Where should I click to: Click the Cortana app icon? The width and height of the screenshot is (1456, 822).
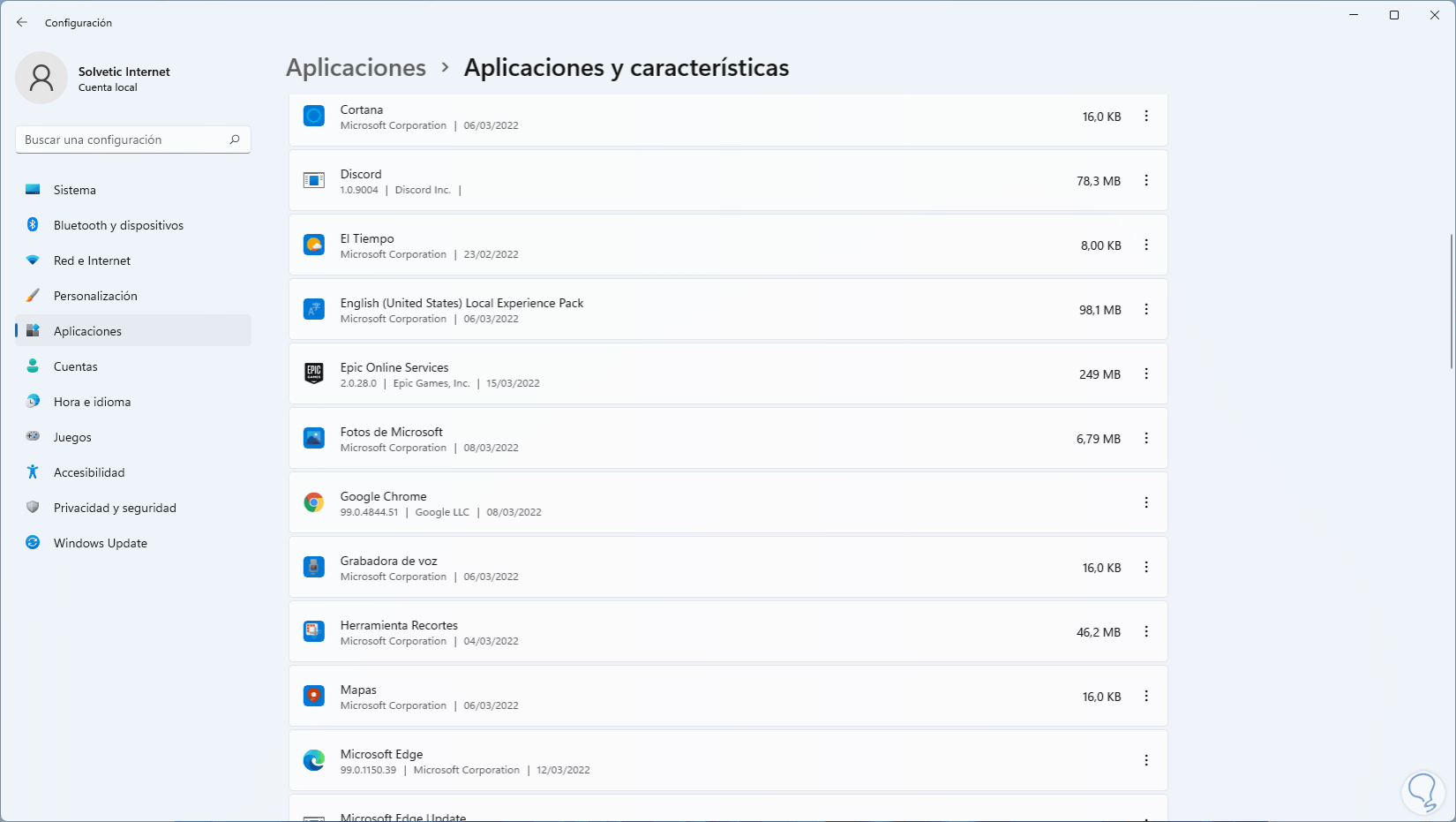click(x=314, y=117)
